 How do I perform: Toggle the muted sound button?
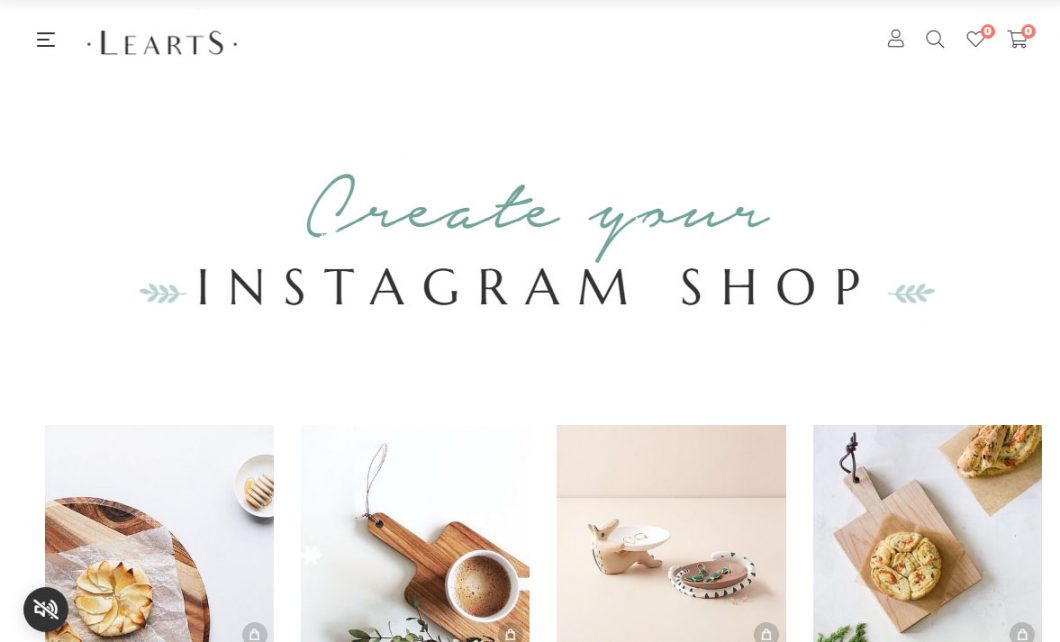[x=46, y=610]
